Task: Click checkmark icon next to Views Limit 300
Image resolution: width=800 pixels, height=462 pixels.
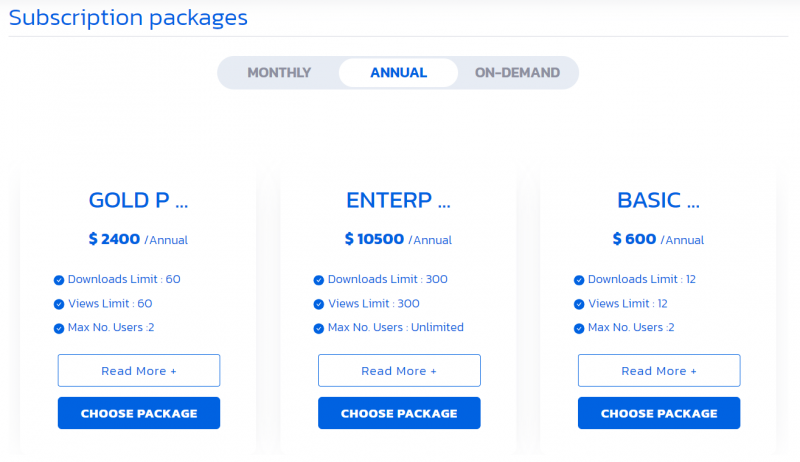Action: [x=318, y=304]
